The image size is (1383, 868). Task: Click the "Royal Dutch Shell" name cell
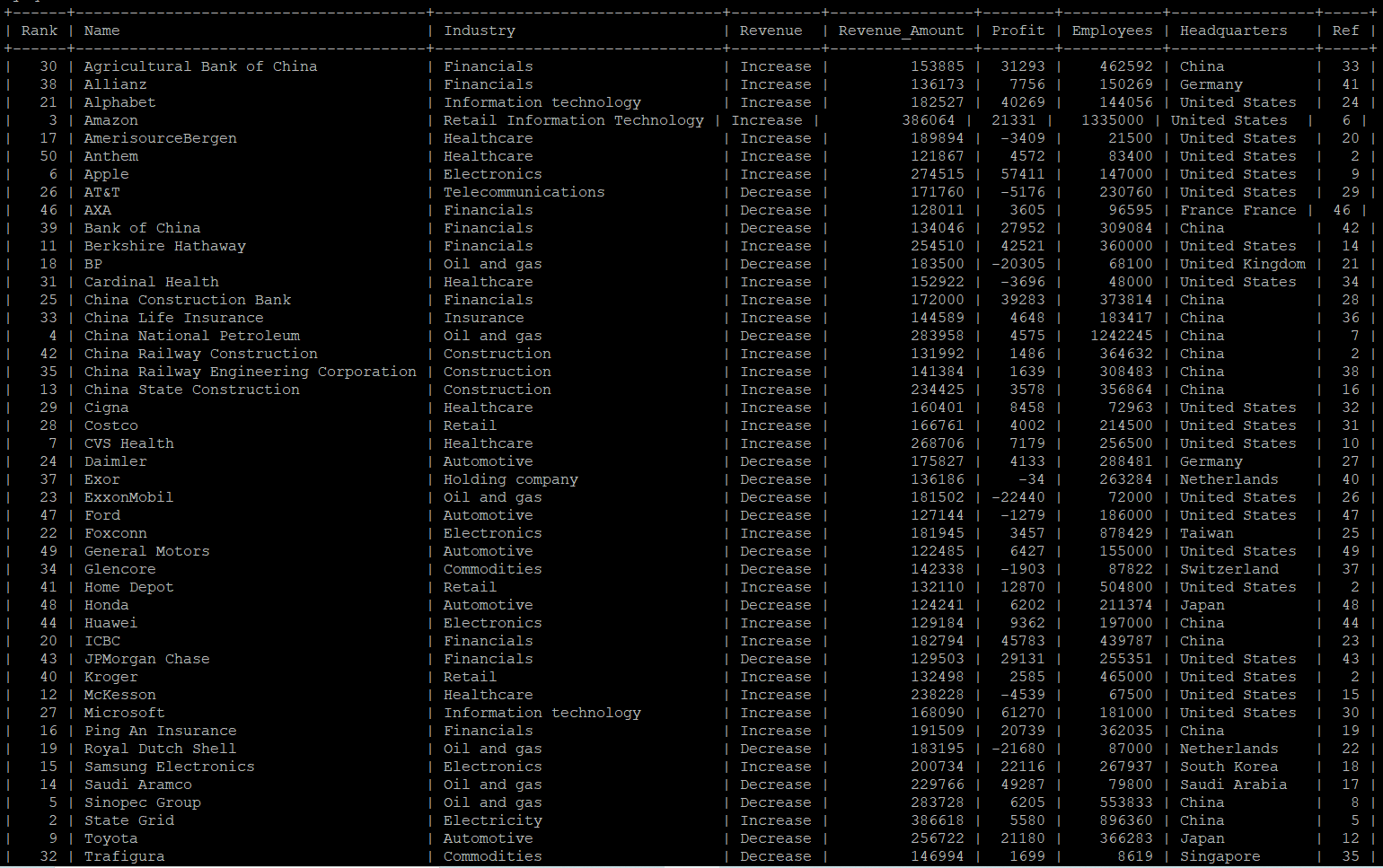point(160,749)
